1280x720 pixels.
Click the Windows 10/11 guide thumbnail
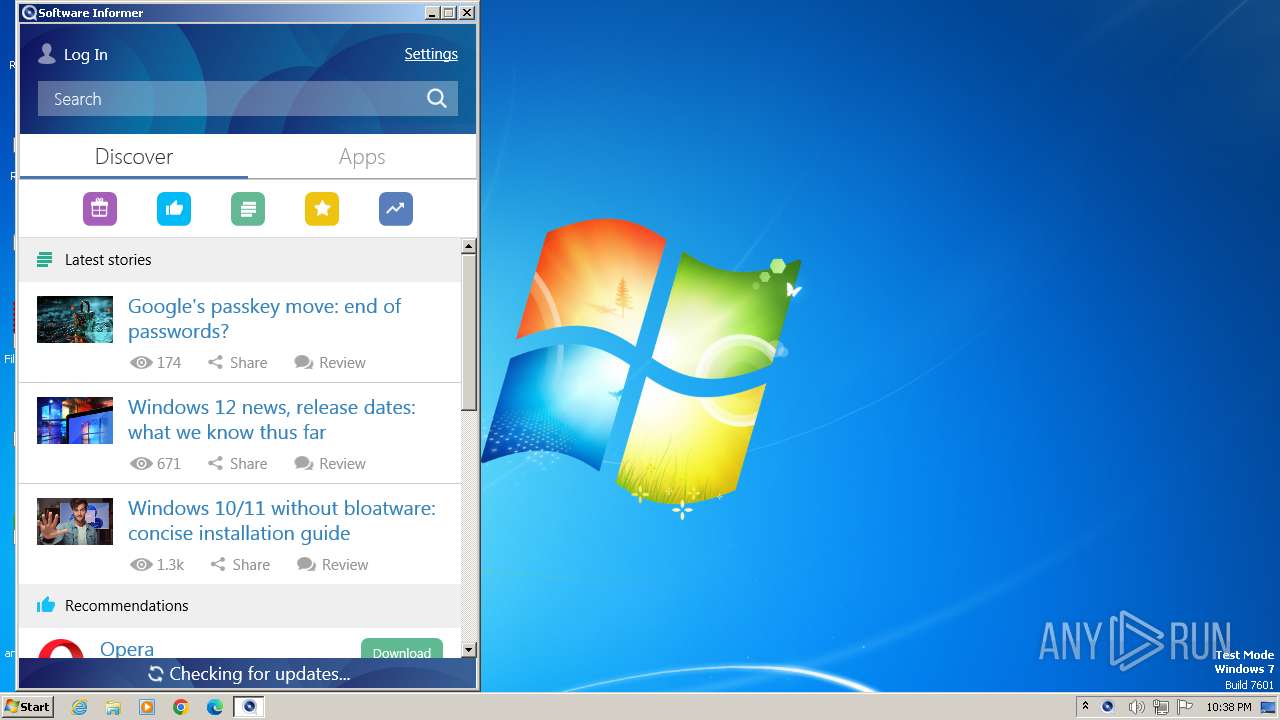(x=75, y=521)
